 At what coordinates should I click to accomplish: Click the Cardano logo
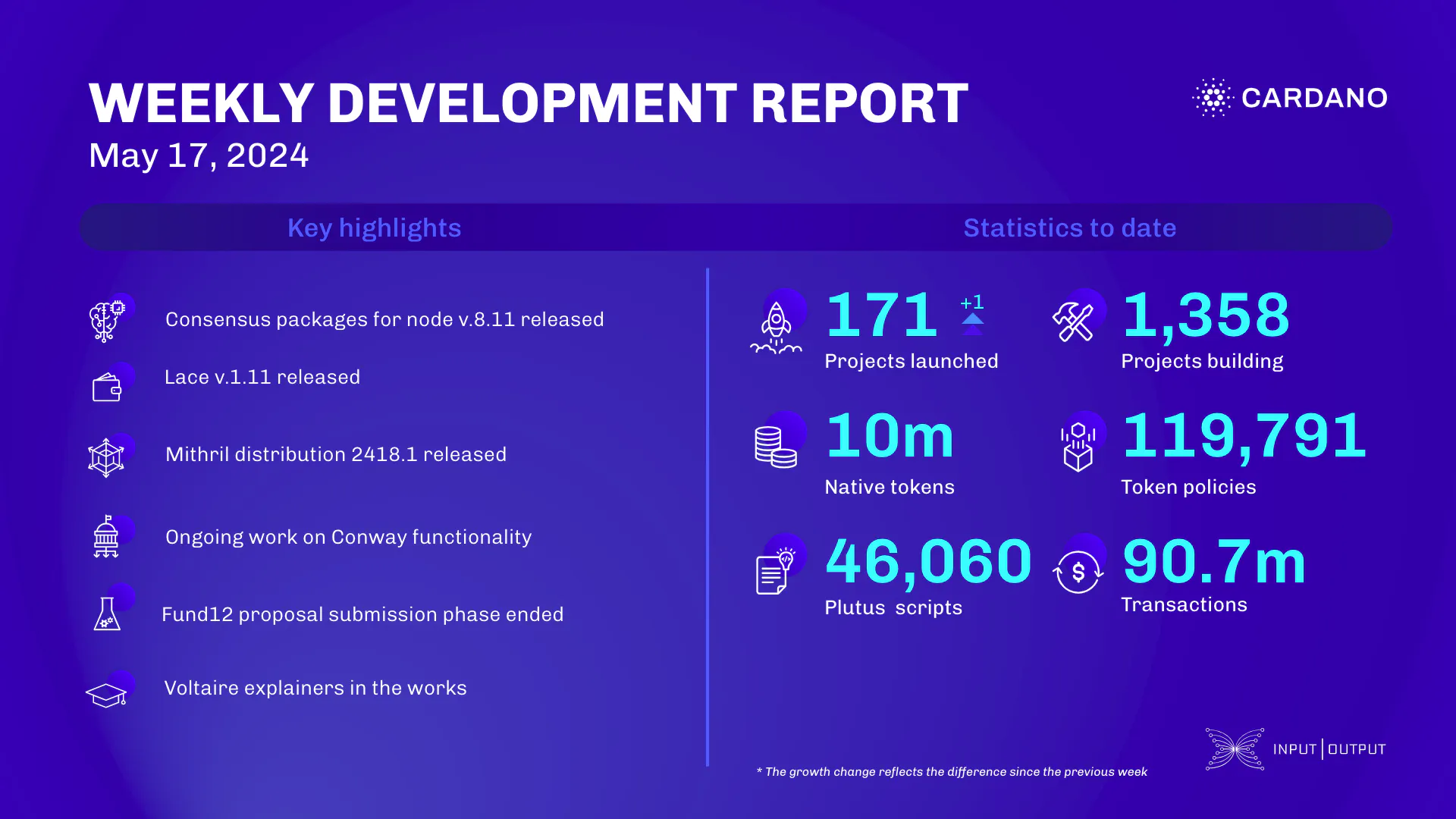click(x=1289, y=98)
